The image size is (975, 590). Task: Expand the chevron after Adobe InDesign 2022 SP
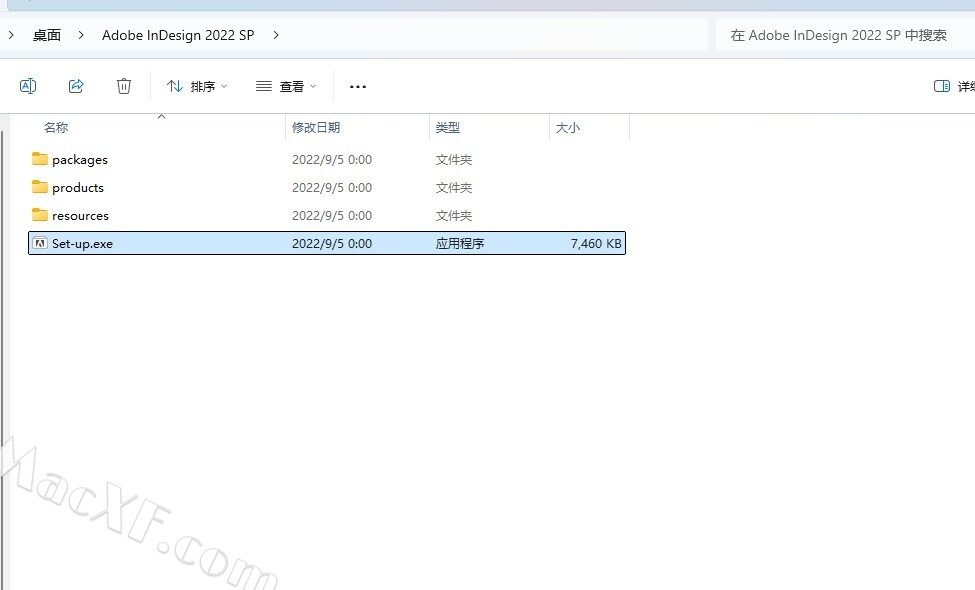click(x=276, y=35)
